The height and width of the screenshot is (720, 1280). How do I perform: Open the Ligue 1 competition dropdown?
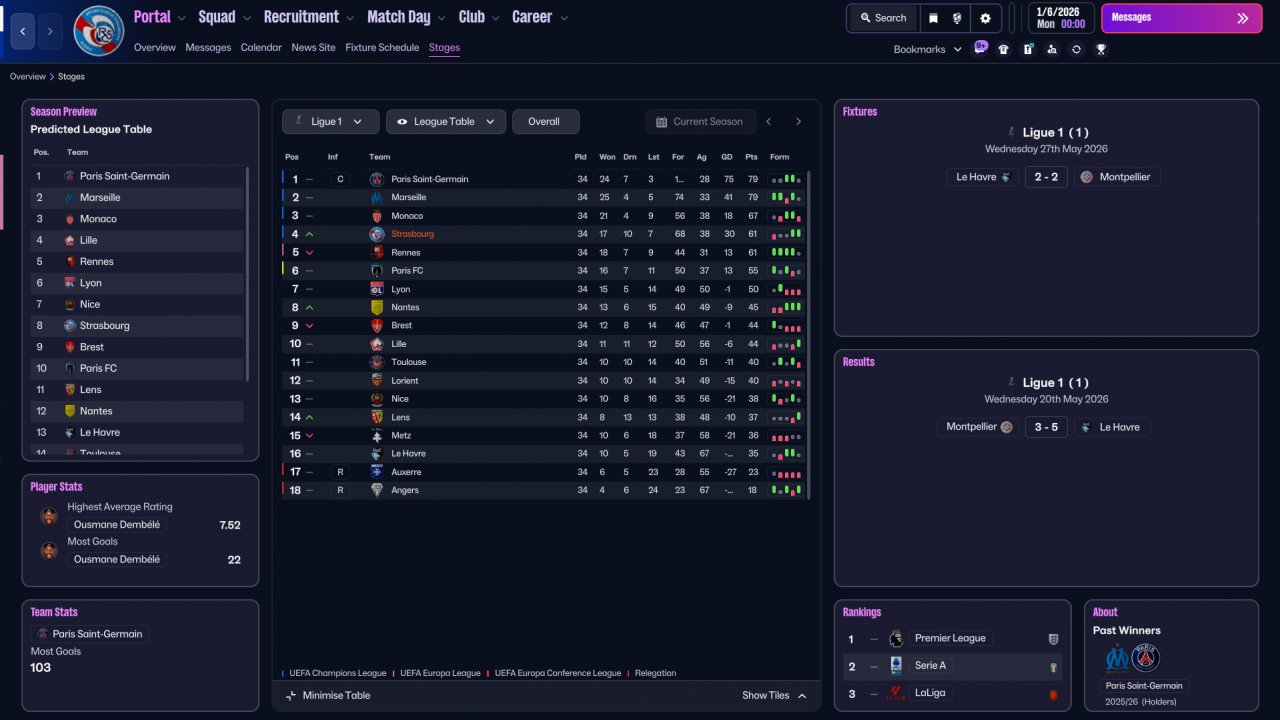coord(330,122)
